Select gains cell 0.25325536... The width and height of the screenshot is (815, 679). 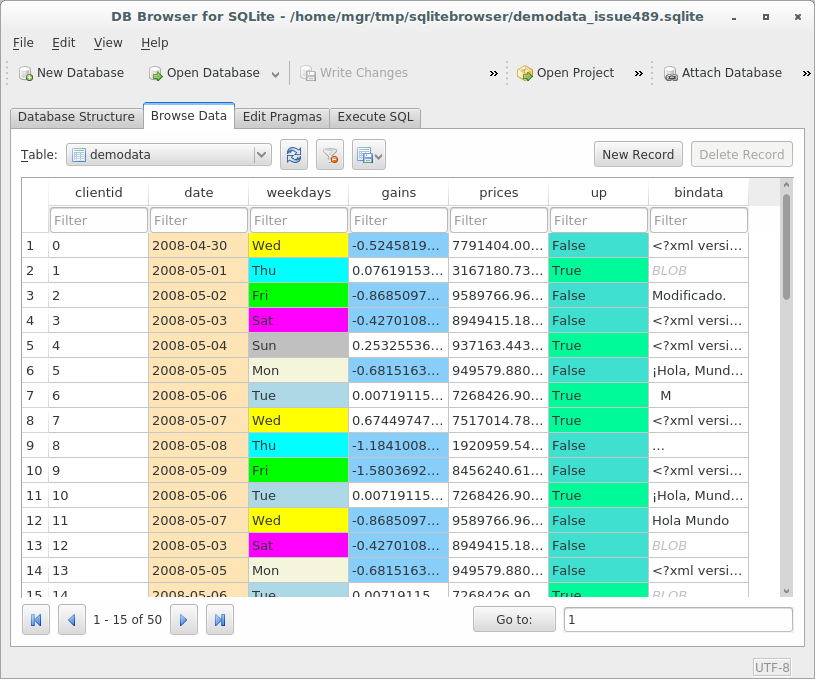click(x=399, y=345)
